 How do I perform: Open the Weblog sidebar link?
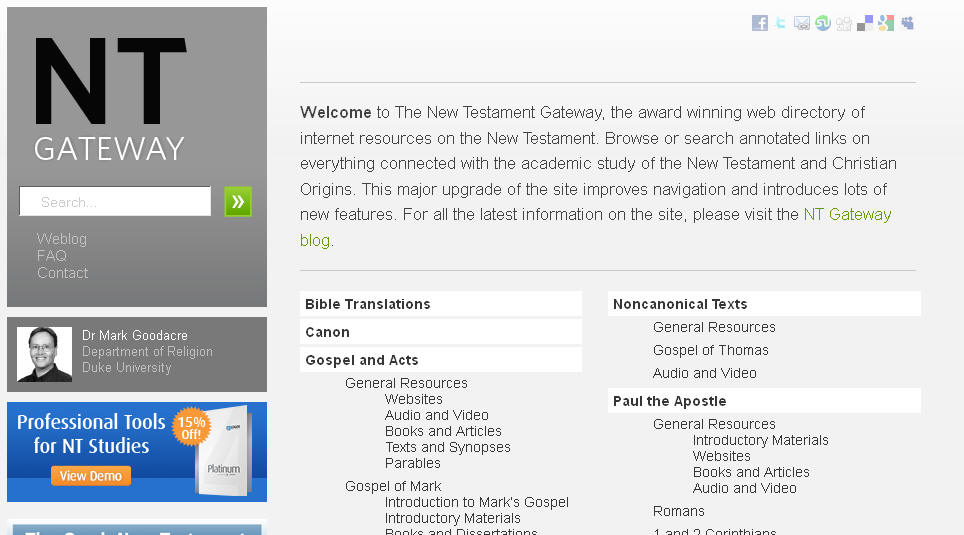tap(62, 239)
